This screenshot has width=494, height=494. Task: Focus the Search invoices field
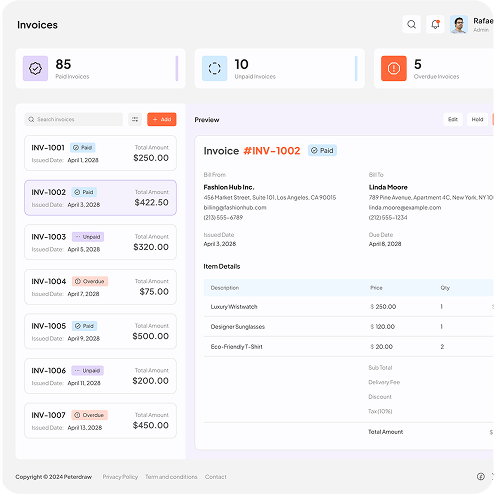click(74, 119)
